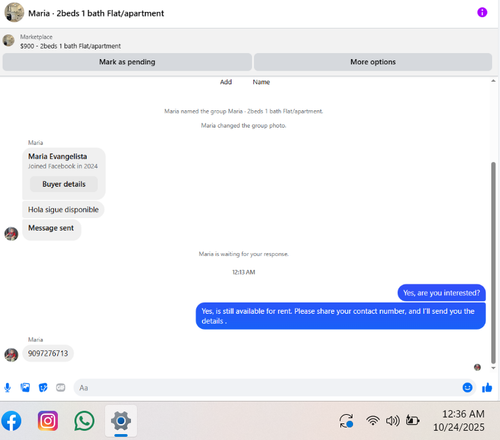Screen dimensions: 500x440
Task: Click the Maria Evangelista profile name
Action: (57, 156)
